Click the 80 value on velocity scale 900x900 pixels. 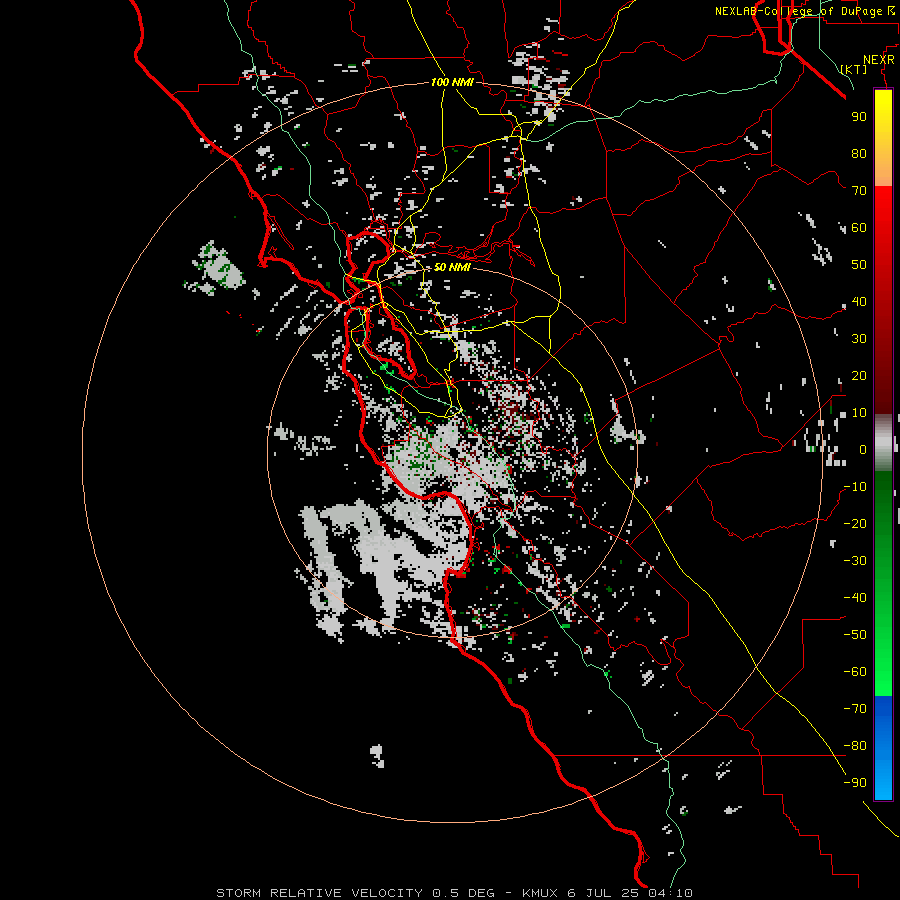tap(859, 153)
